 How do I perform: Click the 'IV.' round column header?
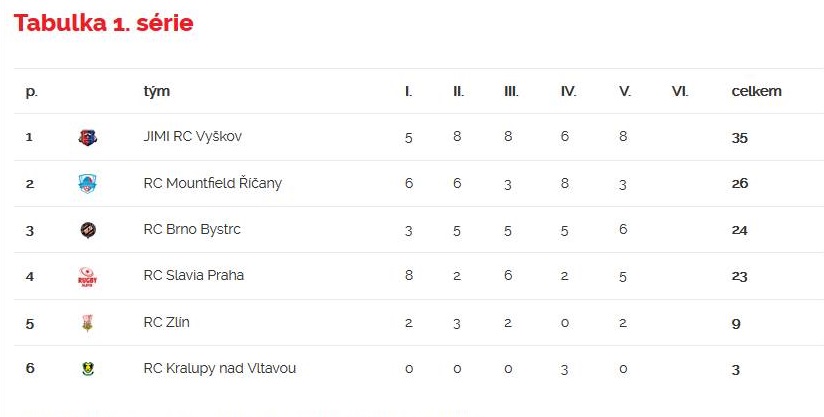(568, 91)
